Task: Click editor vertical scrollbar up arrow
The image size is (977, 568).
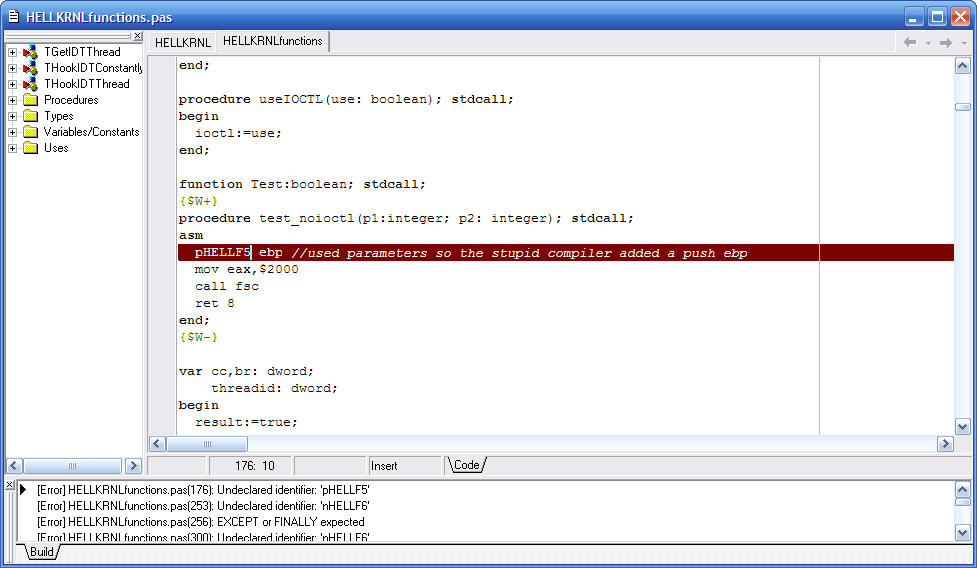Action: [962, 66]
